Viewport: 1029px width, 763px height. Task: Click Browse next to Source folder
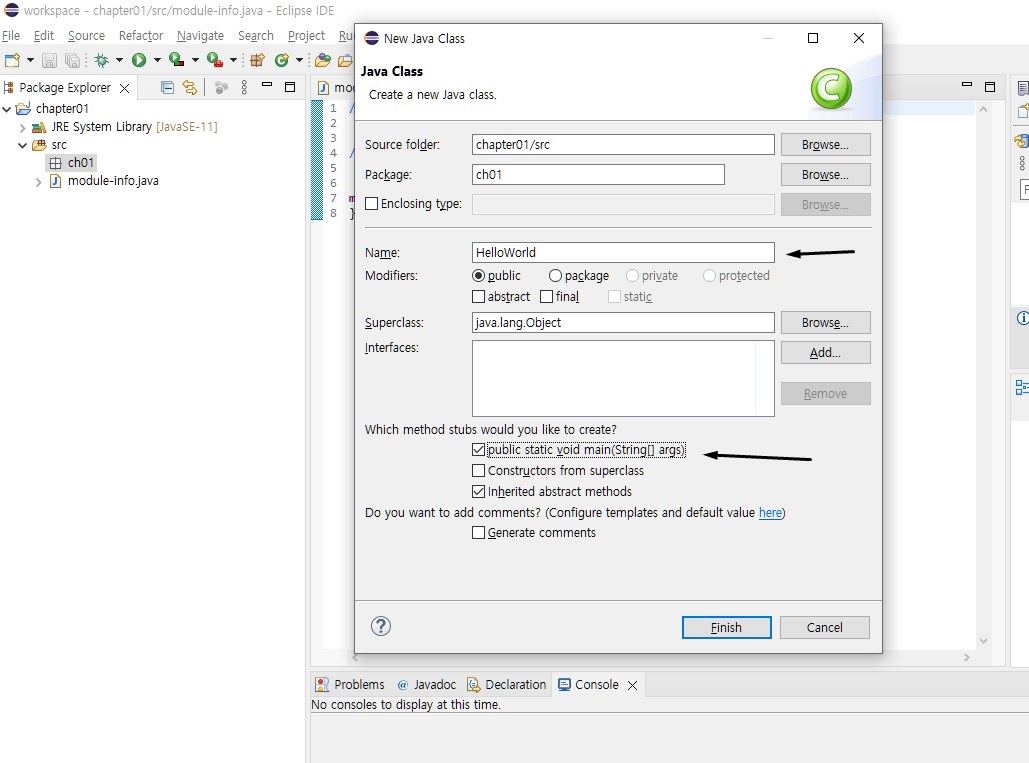pyautogui.click(x=826, y=144)
